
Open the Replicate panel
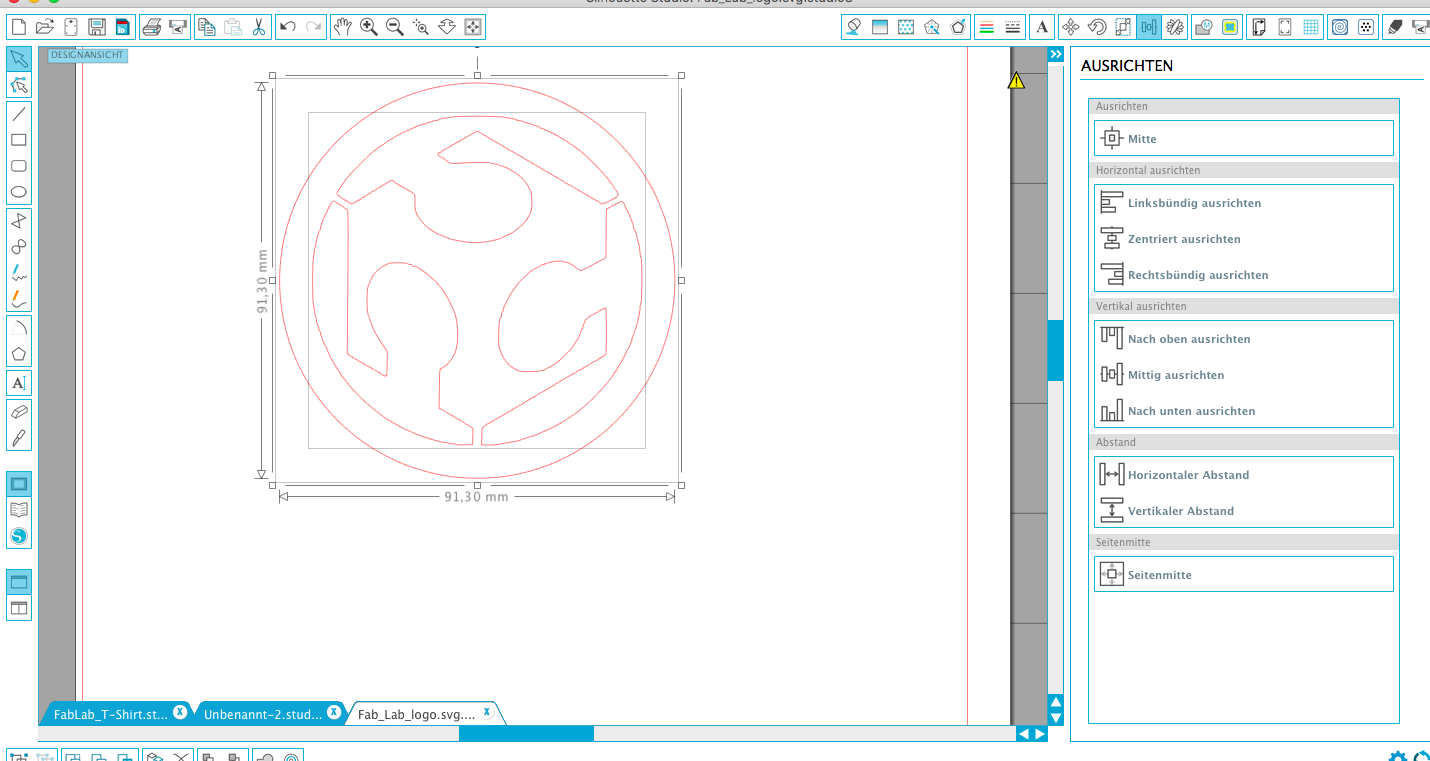(1175, 27)
